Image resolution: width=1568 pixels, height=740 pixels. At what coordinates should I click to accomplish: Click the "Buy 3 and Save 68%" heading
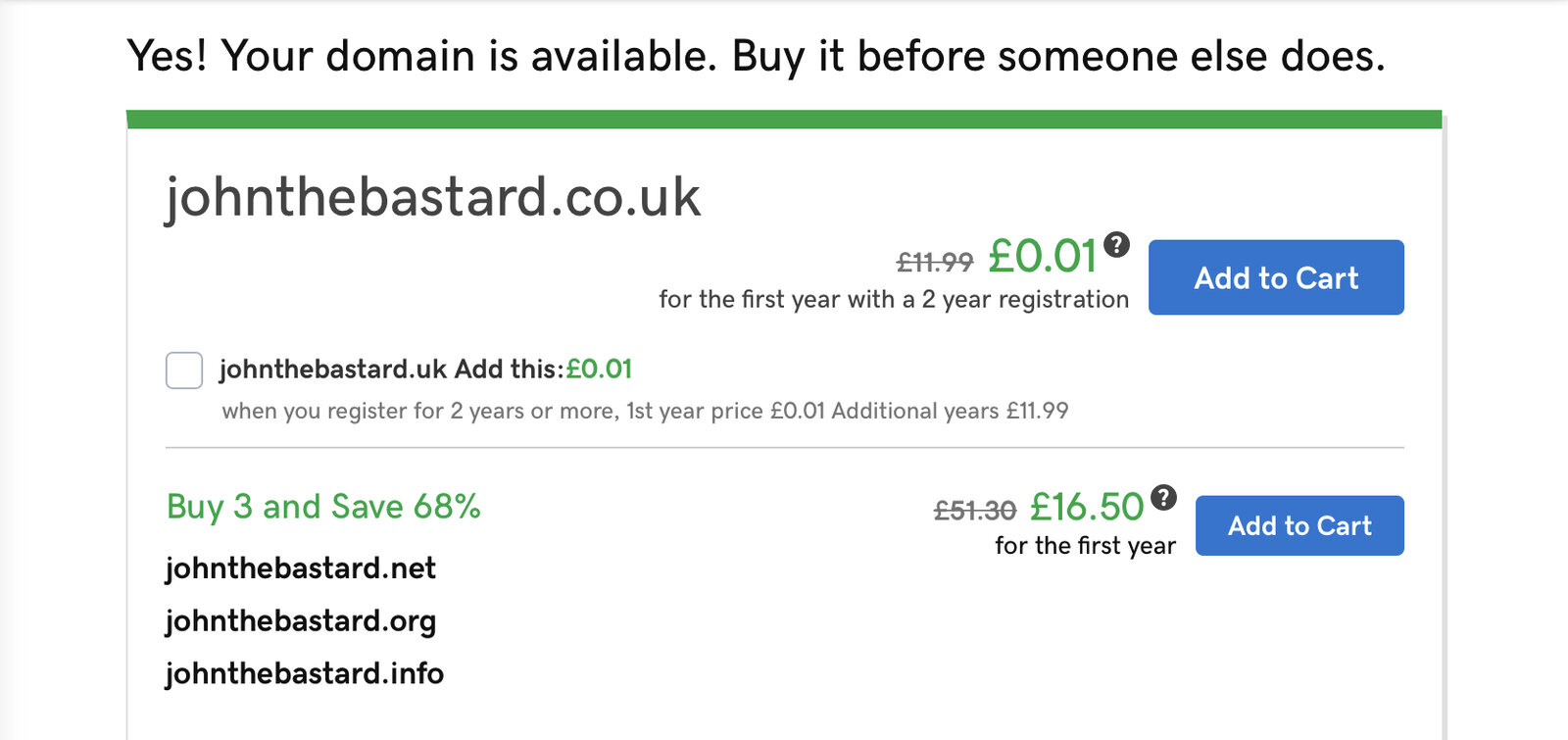[323, 507]
